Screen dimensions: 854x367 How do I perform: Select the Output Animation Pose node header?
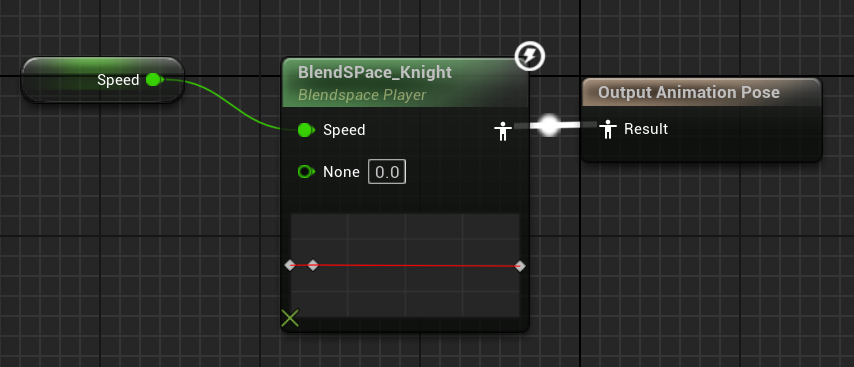(x=702, y=92)
